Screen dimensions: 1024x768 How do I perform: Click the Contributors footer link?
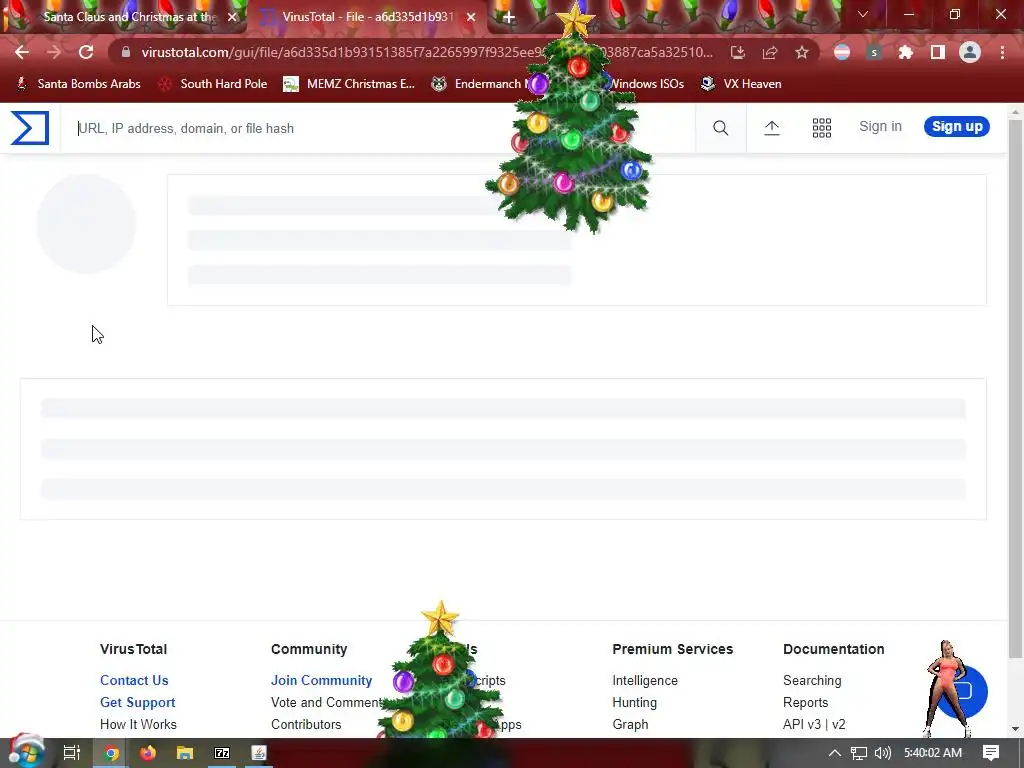pyautogui.click(x=306, y=724)
